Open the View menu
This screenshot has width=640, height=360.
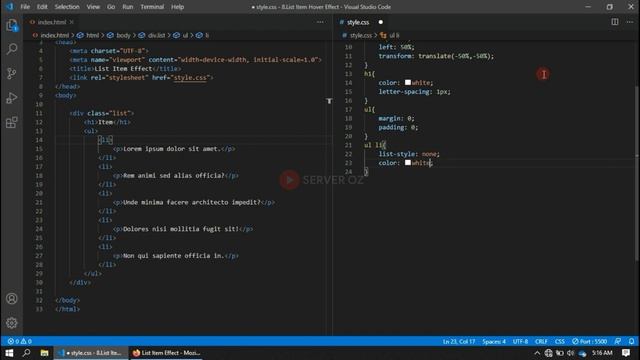(x=93, y=7)
